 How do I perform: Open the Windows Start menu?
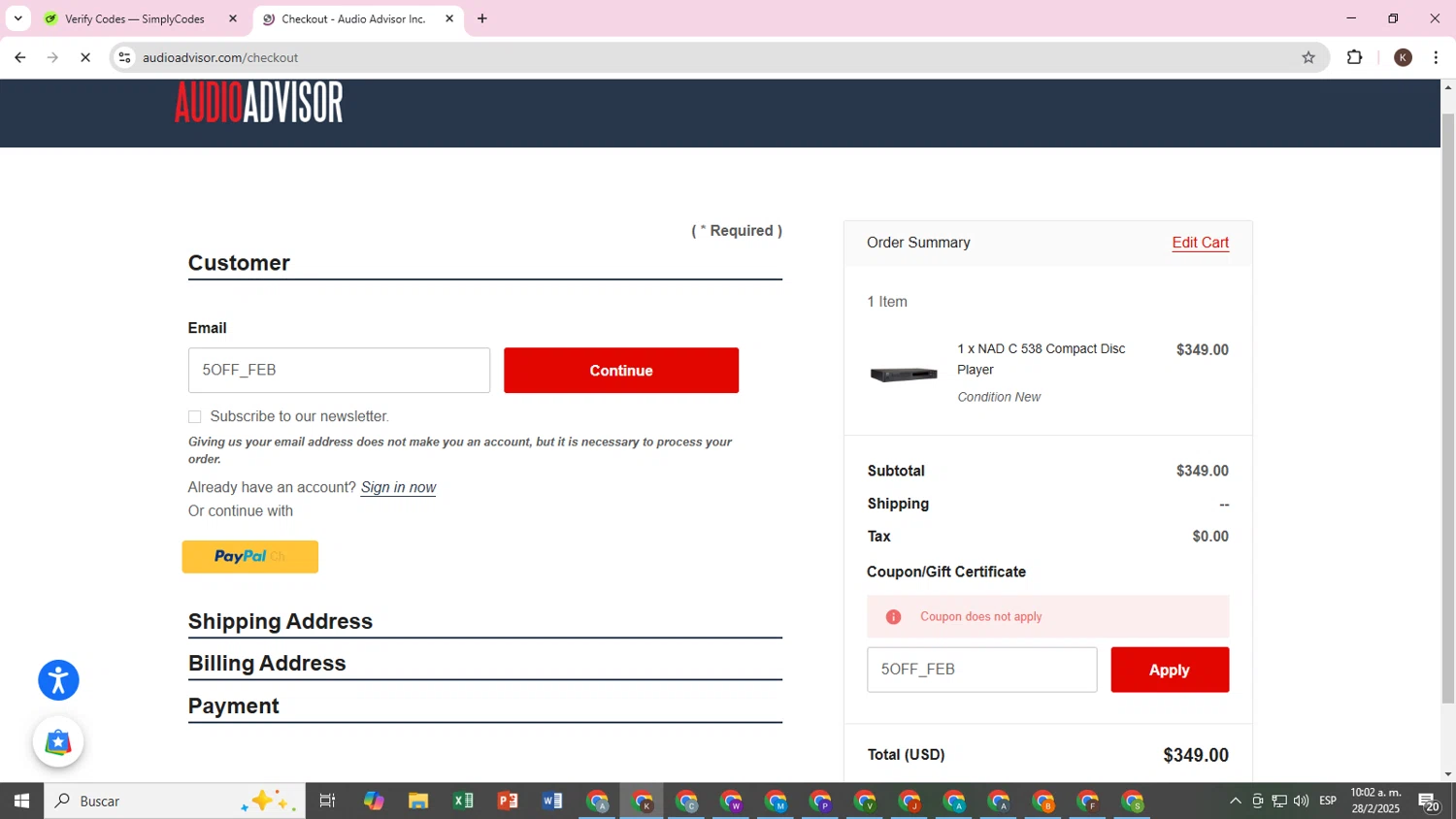click(x=21, y=801)
